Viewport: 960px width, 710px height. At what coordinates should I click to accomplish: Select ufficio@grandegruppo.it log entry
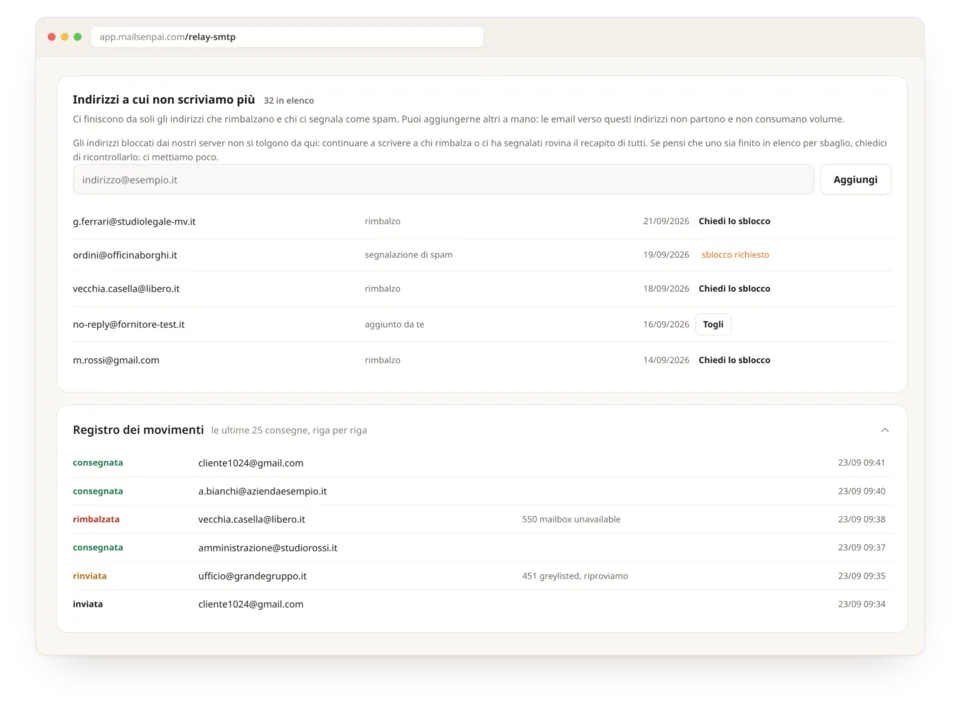point(252,576)
